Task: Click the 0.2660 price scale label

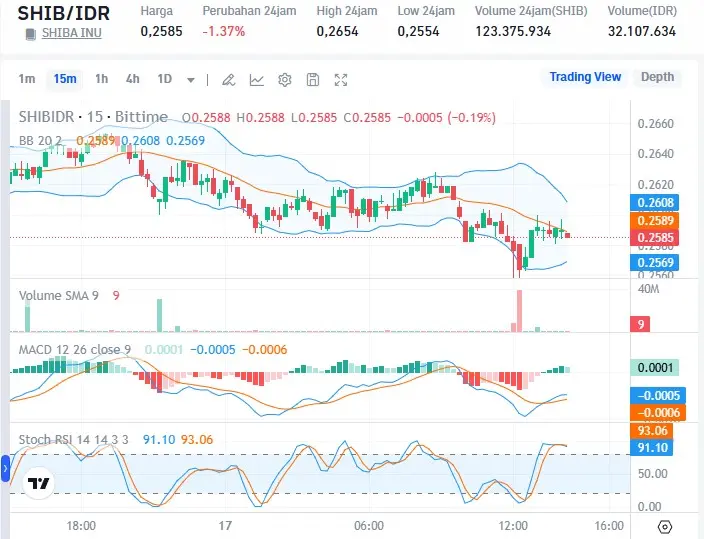Action: pos(656,124)
